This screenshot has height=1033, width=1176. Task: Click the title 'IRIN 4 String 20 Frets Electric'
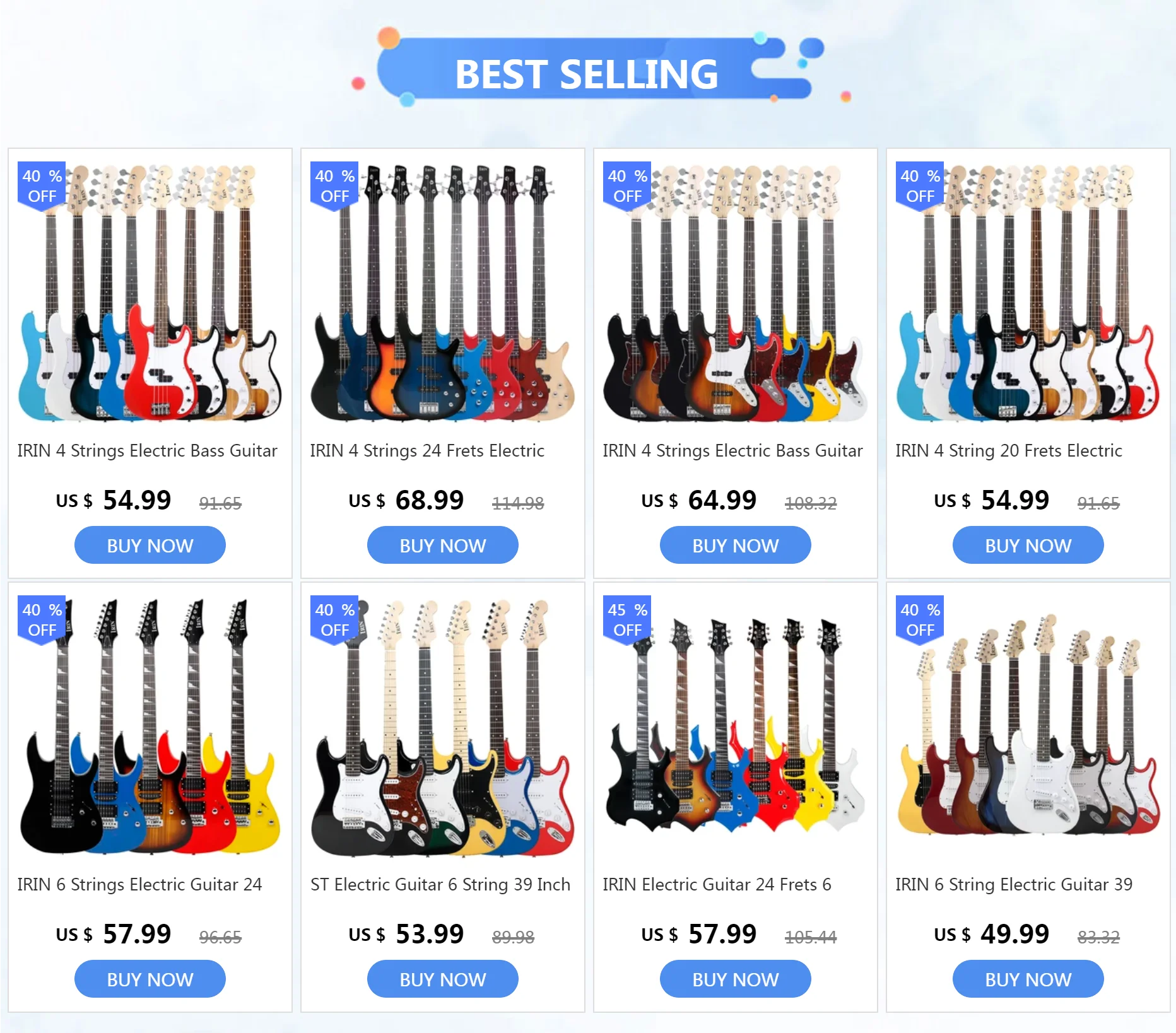pos(1009,451)
